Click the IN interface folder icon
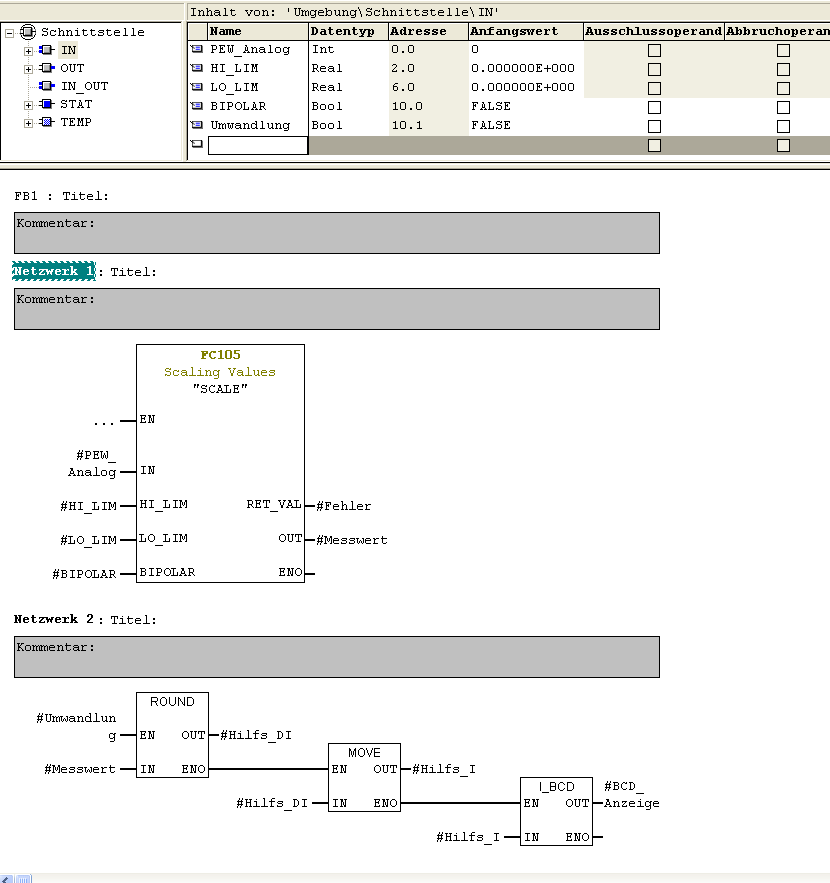Screen dimensions: 830x883 47,50
